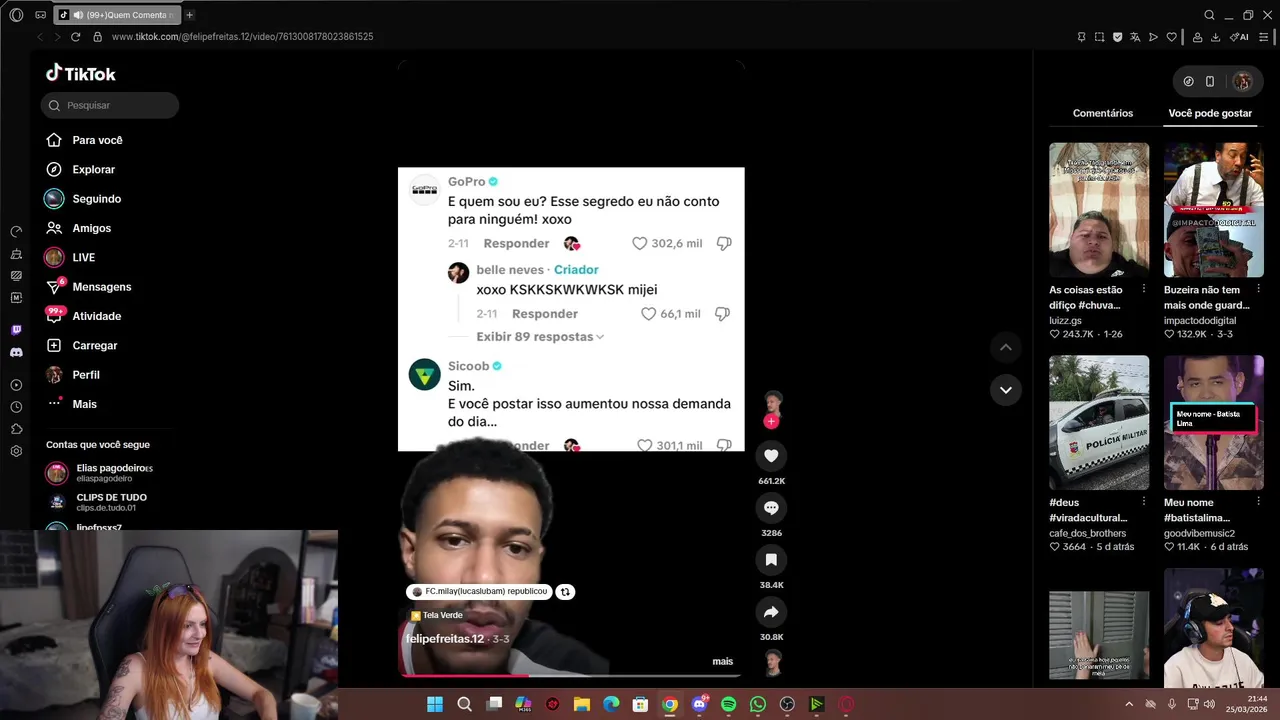Open browser easy setup sliders icon
The image size is (1280, 720).
coord(1264,37)
